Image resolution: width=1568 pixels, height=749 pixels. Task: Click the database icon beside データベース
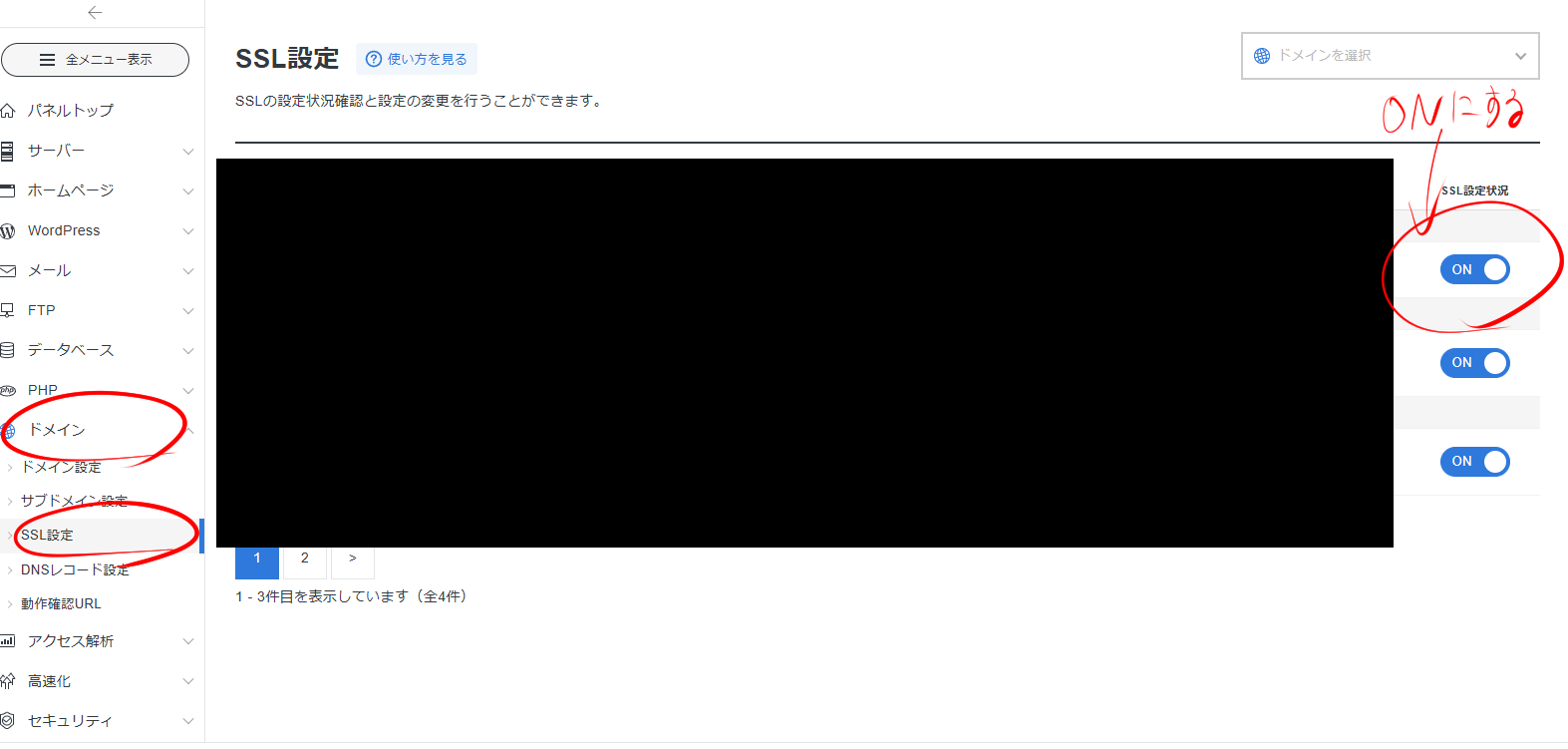pos(7,350)
